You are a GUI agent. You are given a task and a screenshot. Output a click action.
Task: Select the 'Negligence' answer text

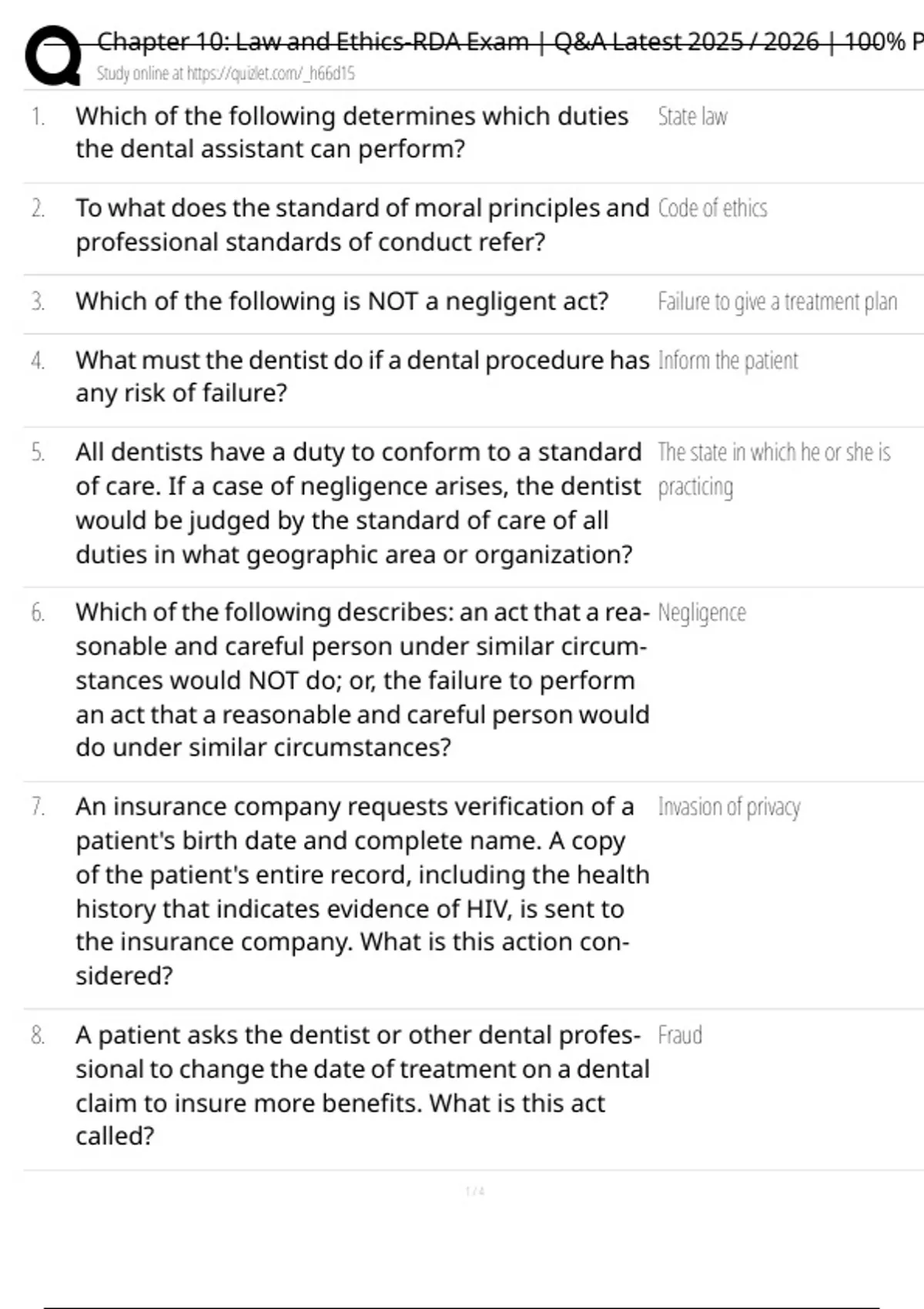[701, 613]
